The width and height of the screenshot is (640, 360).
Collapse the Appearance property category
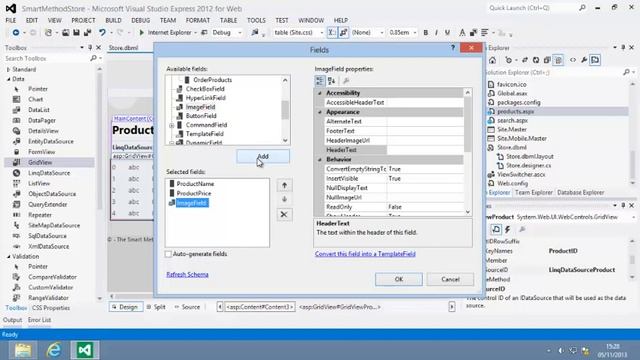point(320,112)
